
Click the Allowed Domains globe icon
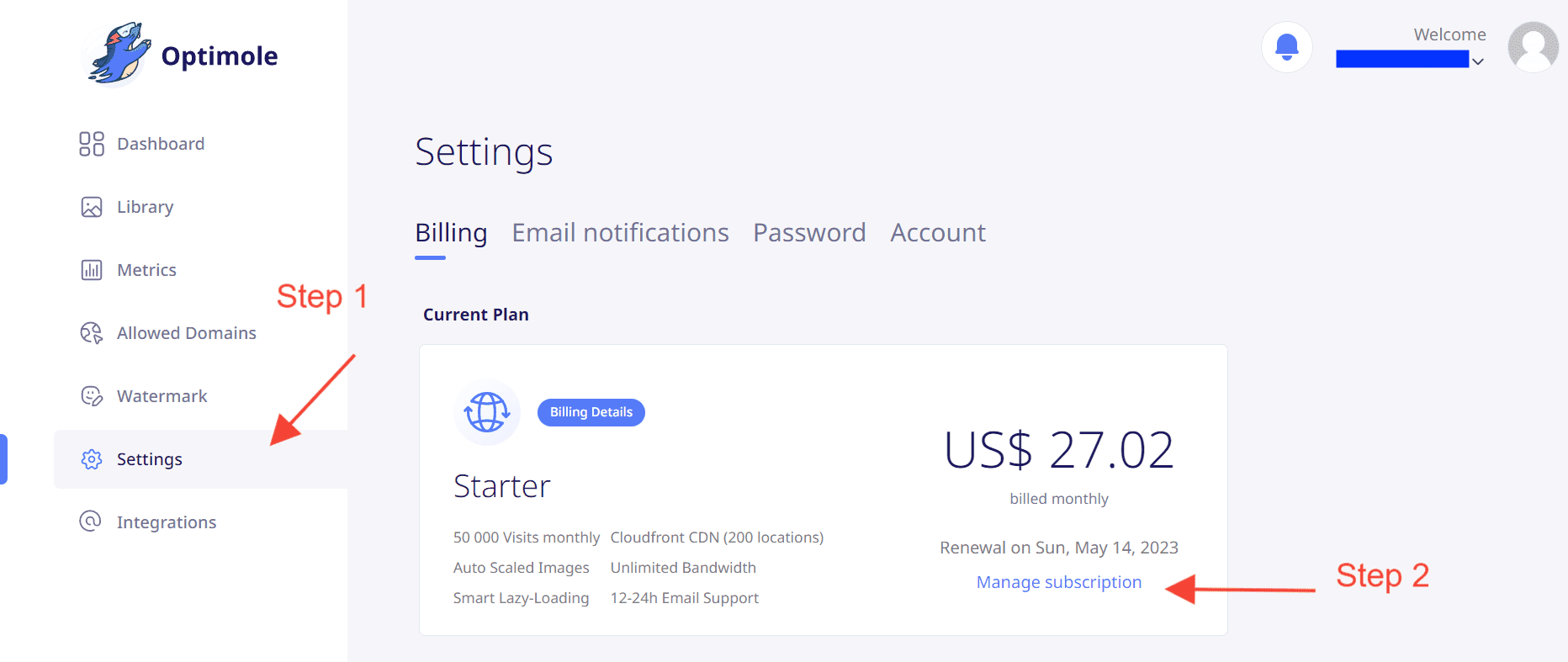[91, 333]
